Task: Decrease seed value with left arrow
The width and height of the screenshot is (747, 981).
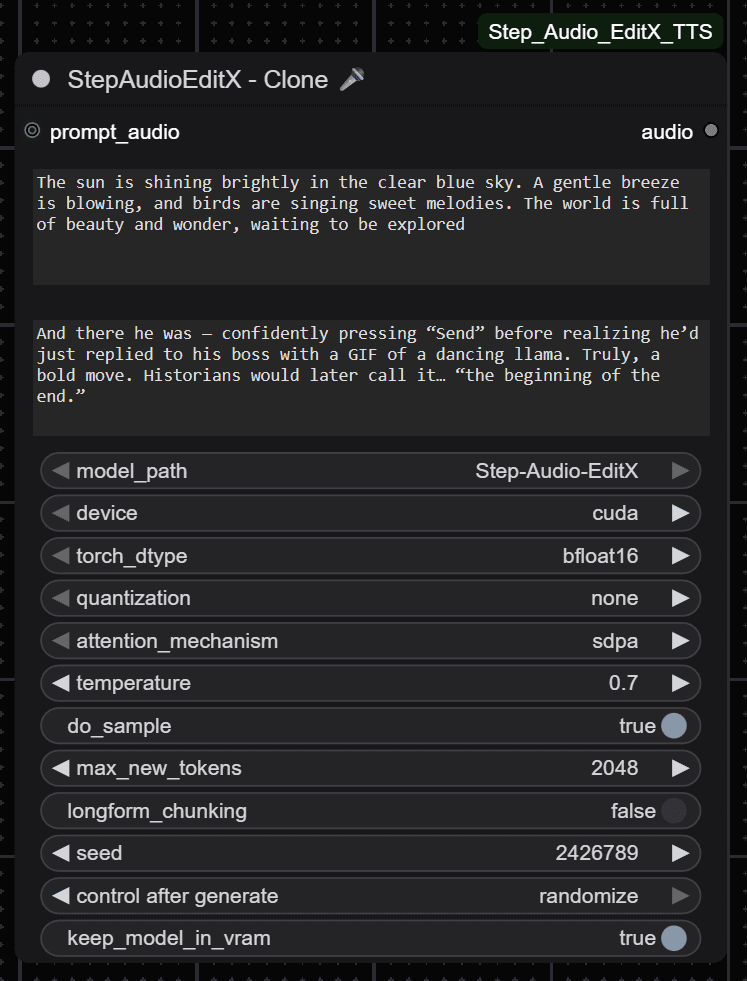Action: coord(61,853)
